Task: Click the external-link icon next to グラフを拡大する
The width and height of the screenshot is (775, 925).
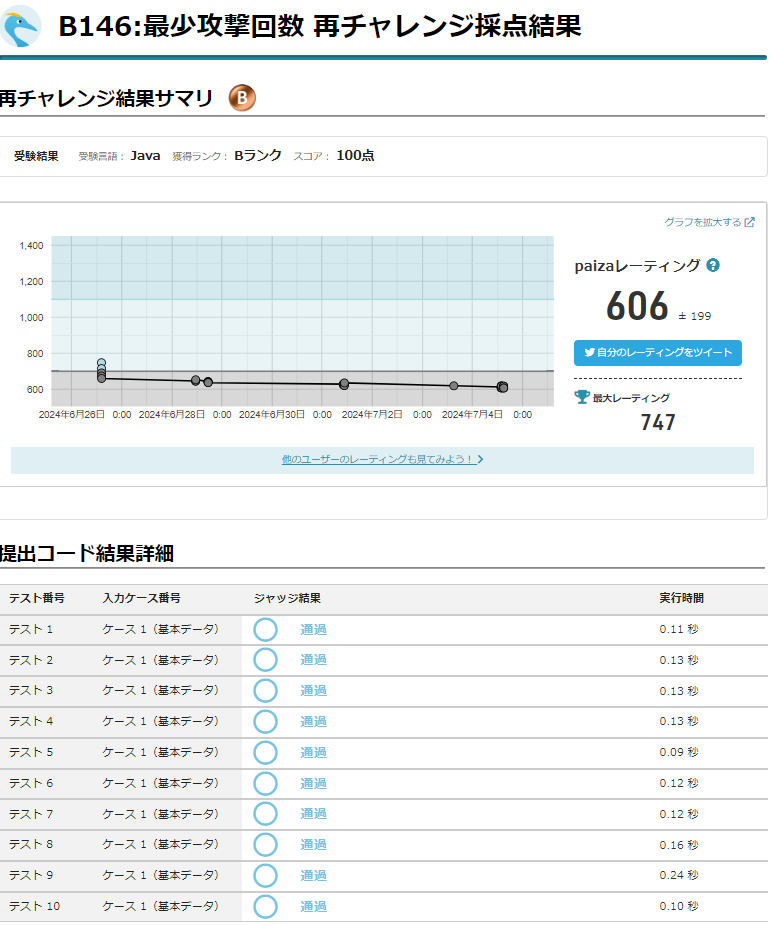Action: 750,222
